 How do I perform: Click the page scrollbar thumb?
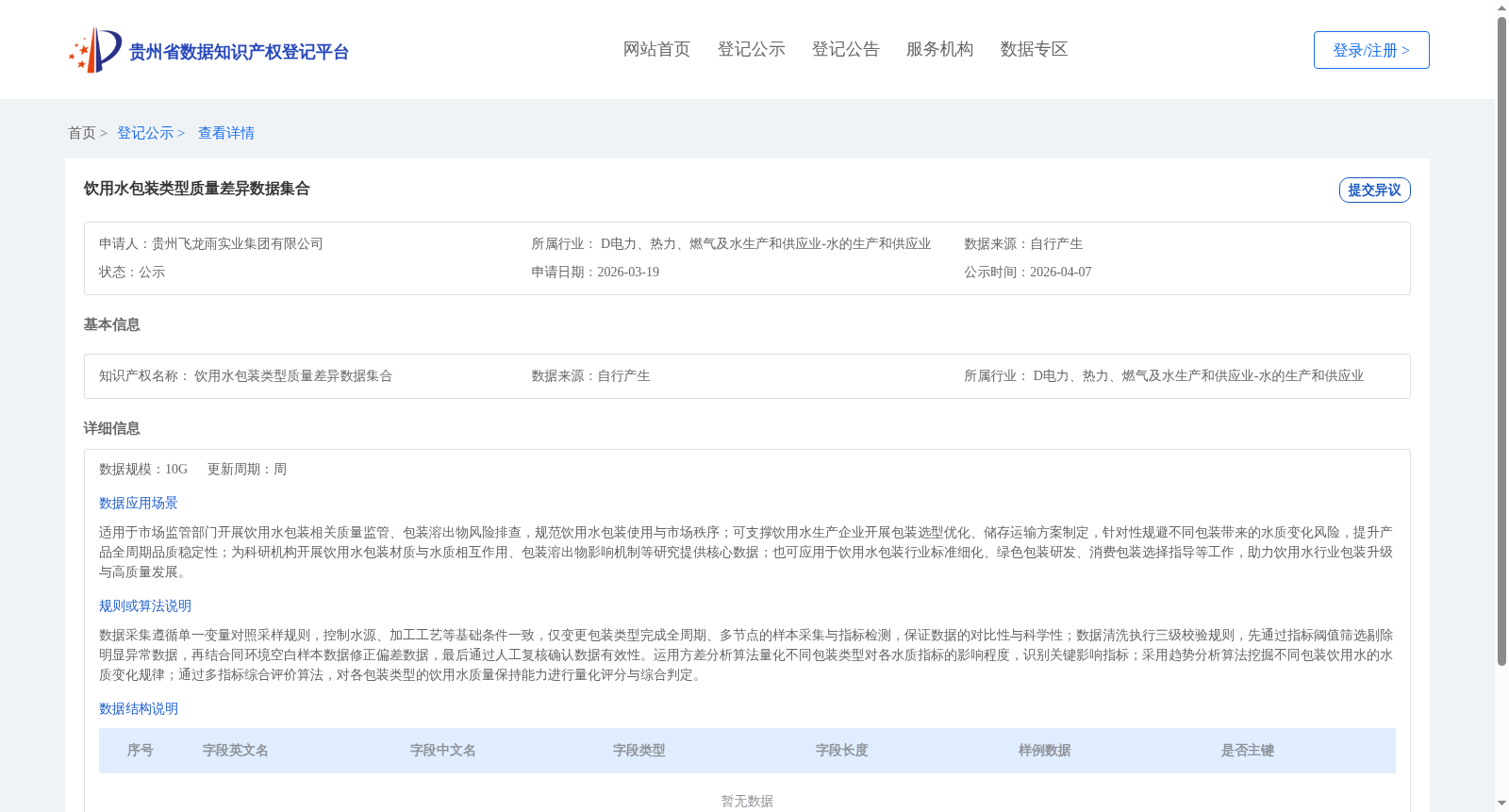[x=1501, y=341]
